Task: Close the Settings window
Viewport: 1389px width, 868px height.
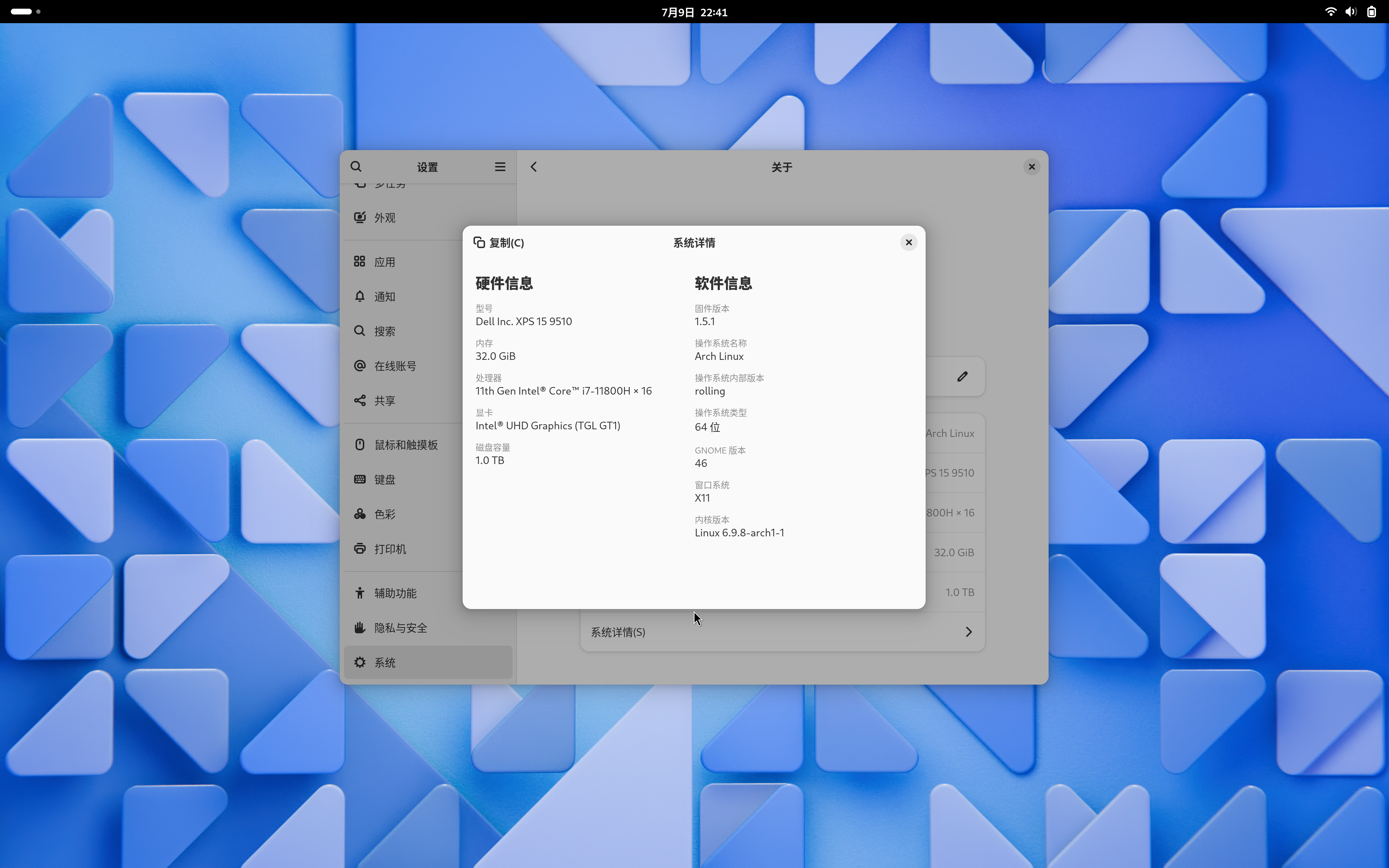Action: point(1031,166)
